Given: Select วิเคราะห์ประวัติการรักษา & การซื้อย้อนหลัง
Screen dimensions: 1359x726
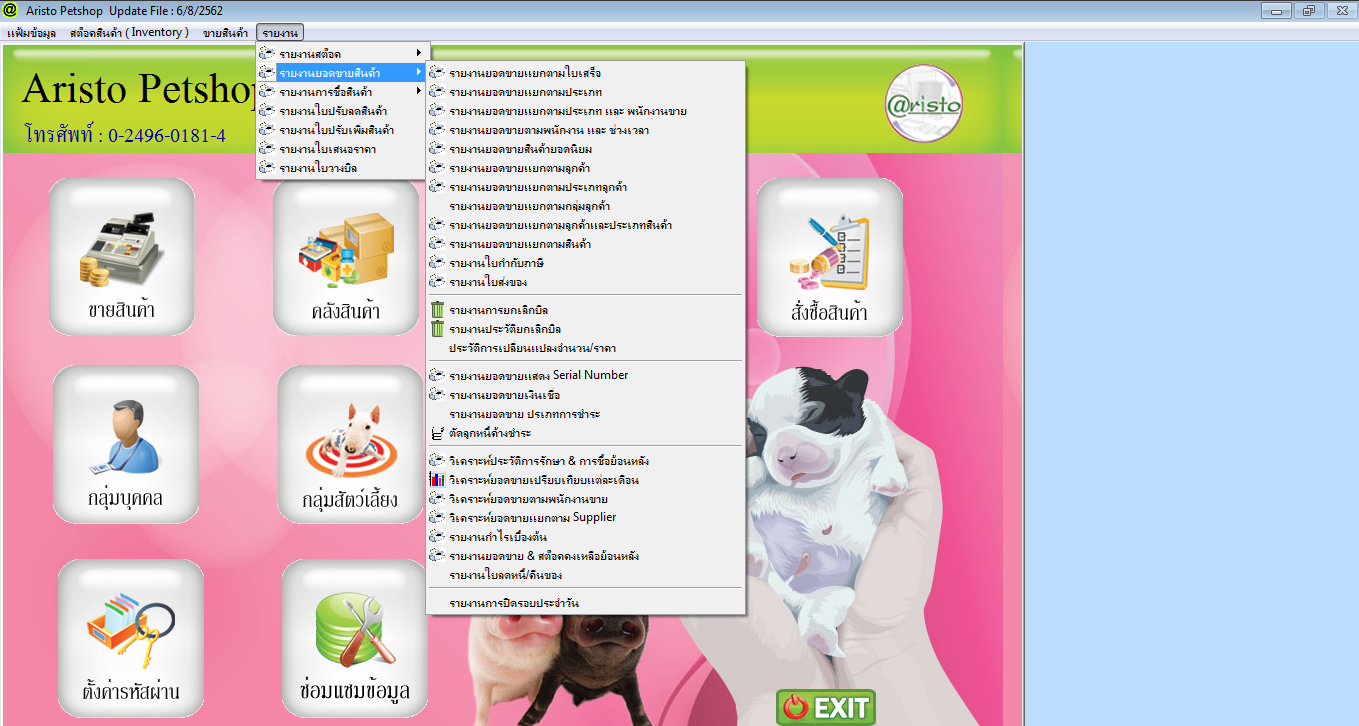Looking at the screenshot, I should [x=585, y=461].
